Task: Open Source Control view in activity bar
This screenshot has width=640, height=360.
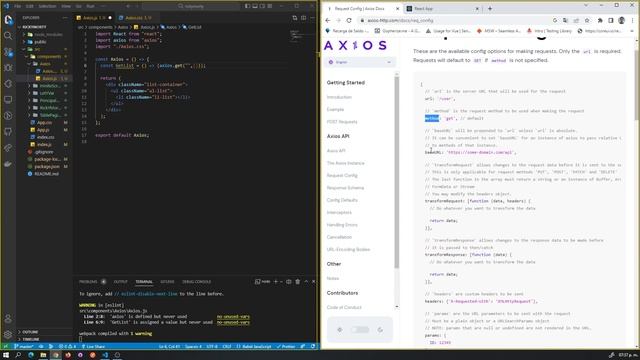Action: point(8,52)
